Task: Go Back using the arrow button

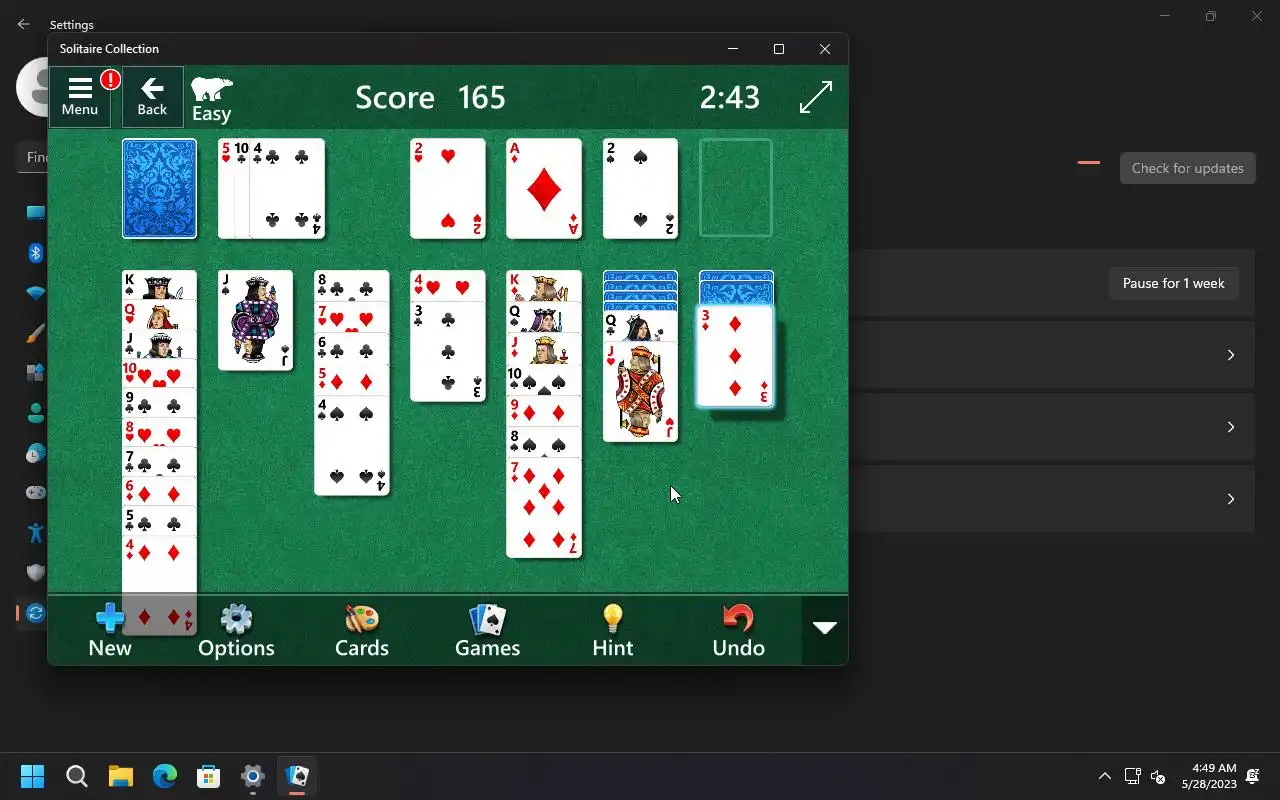Action: [152, 97]
